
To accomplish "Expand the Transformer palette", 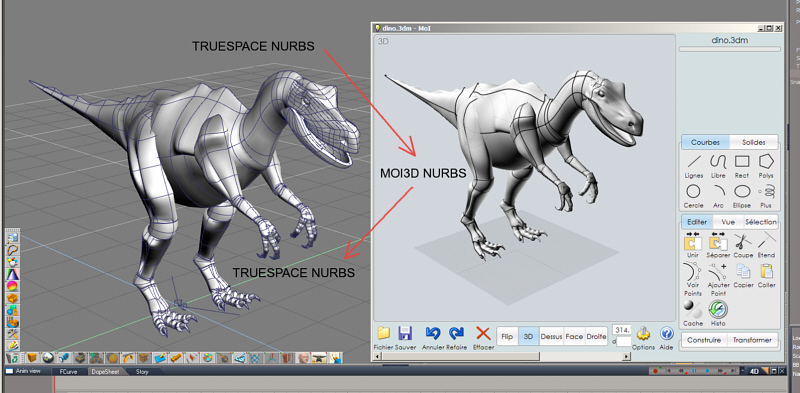I will coord(752,340).
